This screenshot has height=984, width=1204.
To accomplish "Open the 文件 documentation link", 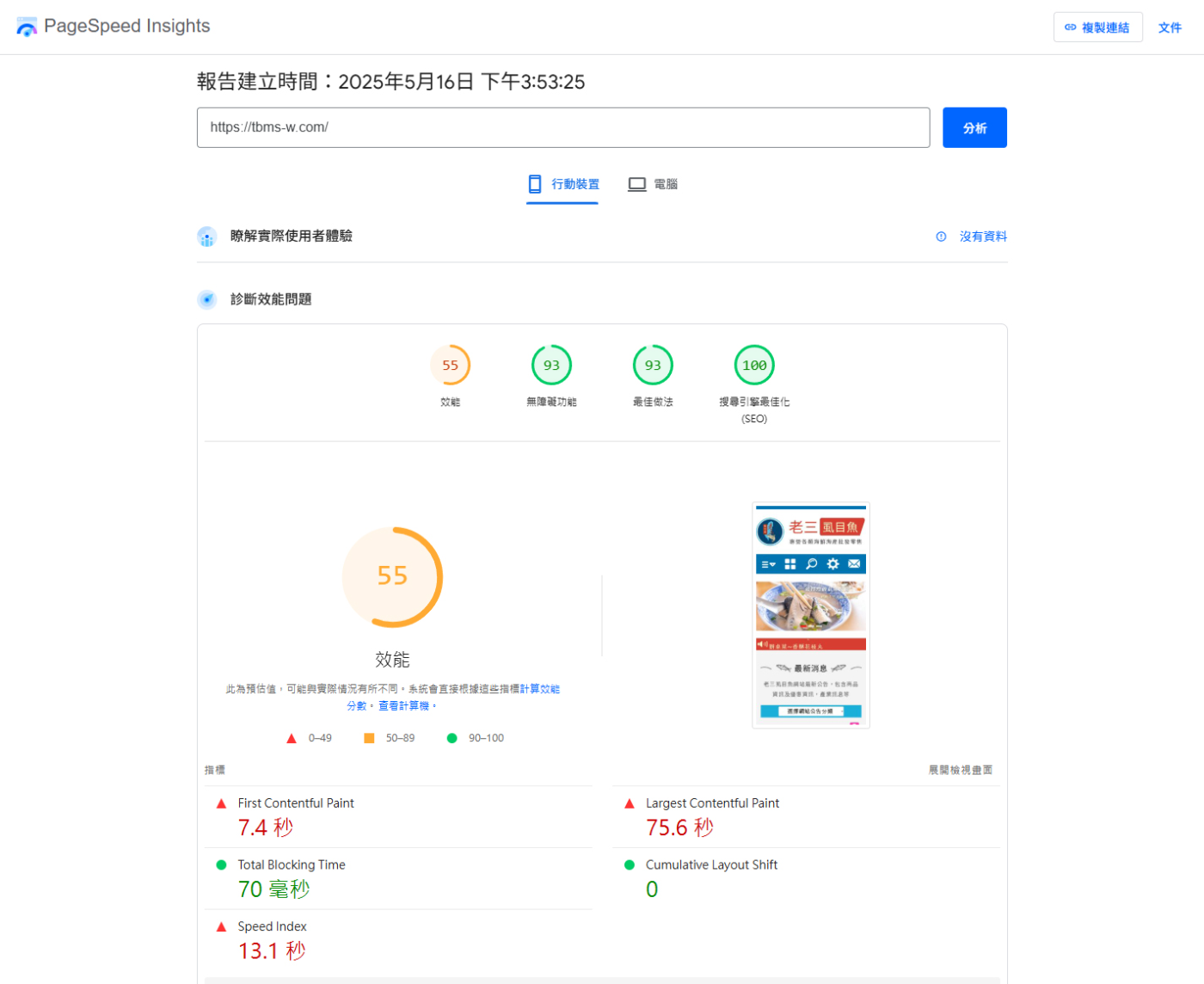I will pos(1170,28).
